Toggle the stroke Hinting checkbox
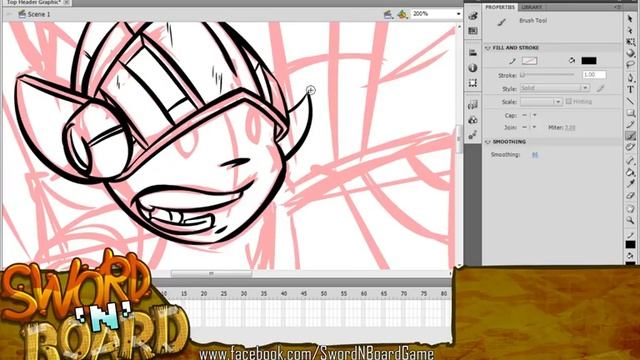Image resolution: width=640 pixels, height=360 pixels. click(569, 101)
